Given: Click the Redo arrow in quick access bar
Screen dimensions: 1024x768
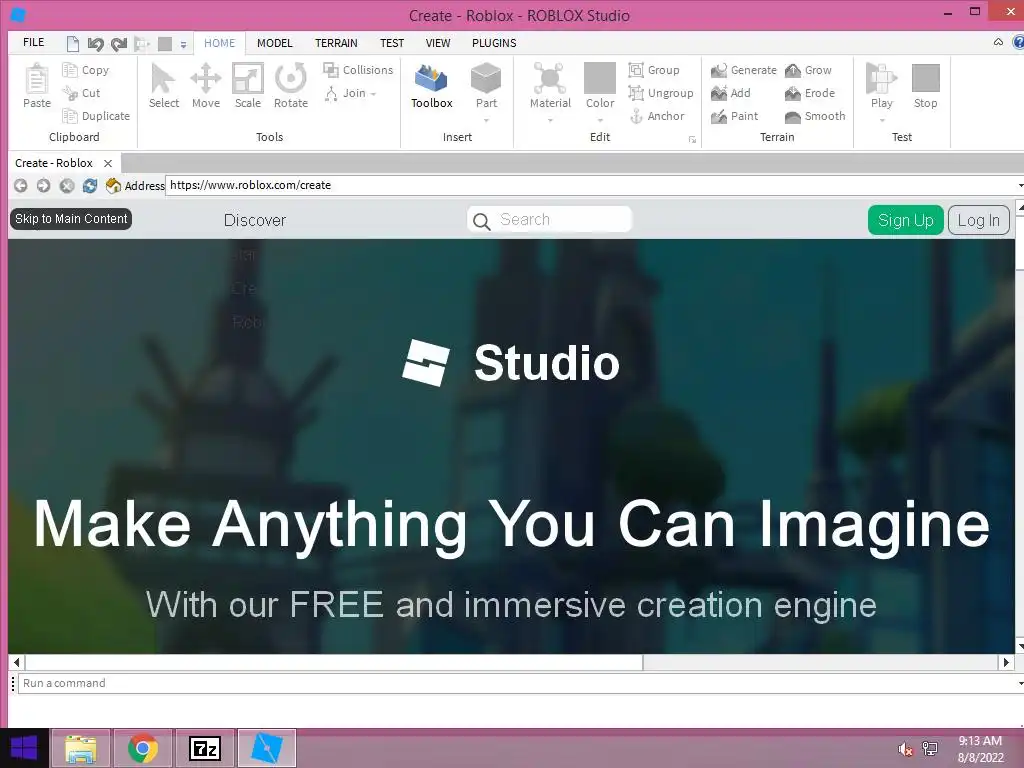Looking at the screenshot, I should click(x=119, y=44).
